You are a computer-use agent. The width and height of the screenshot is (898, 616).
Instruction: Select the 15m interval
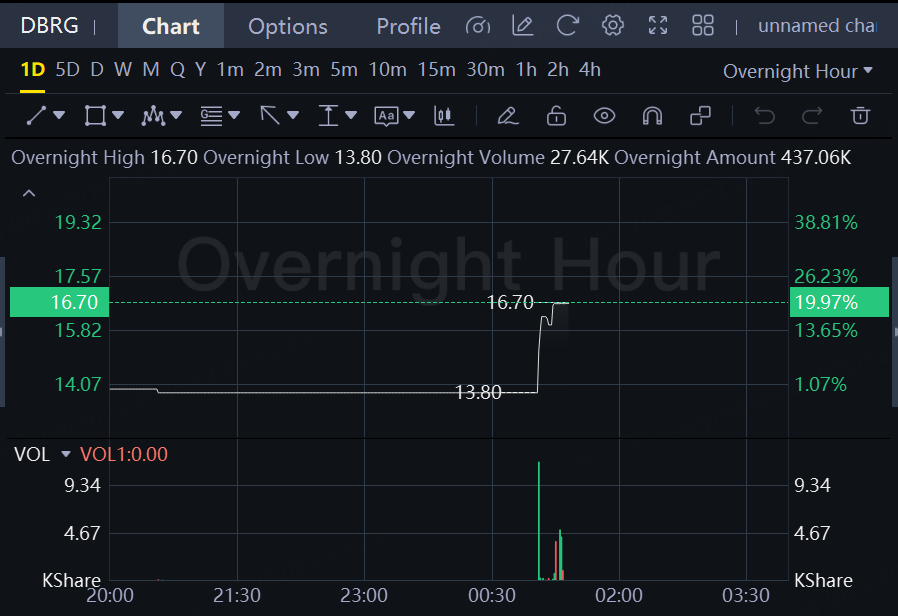click(436, 70)
